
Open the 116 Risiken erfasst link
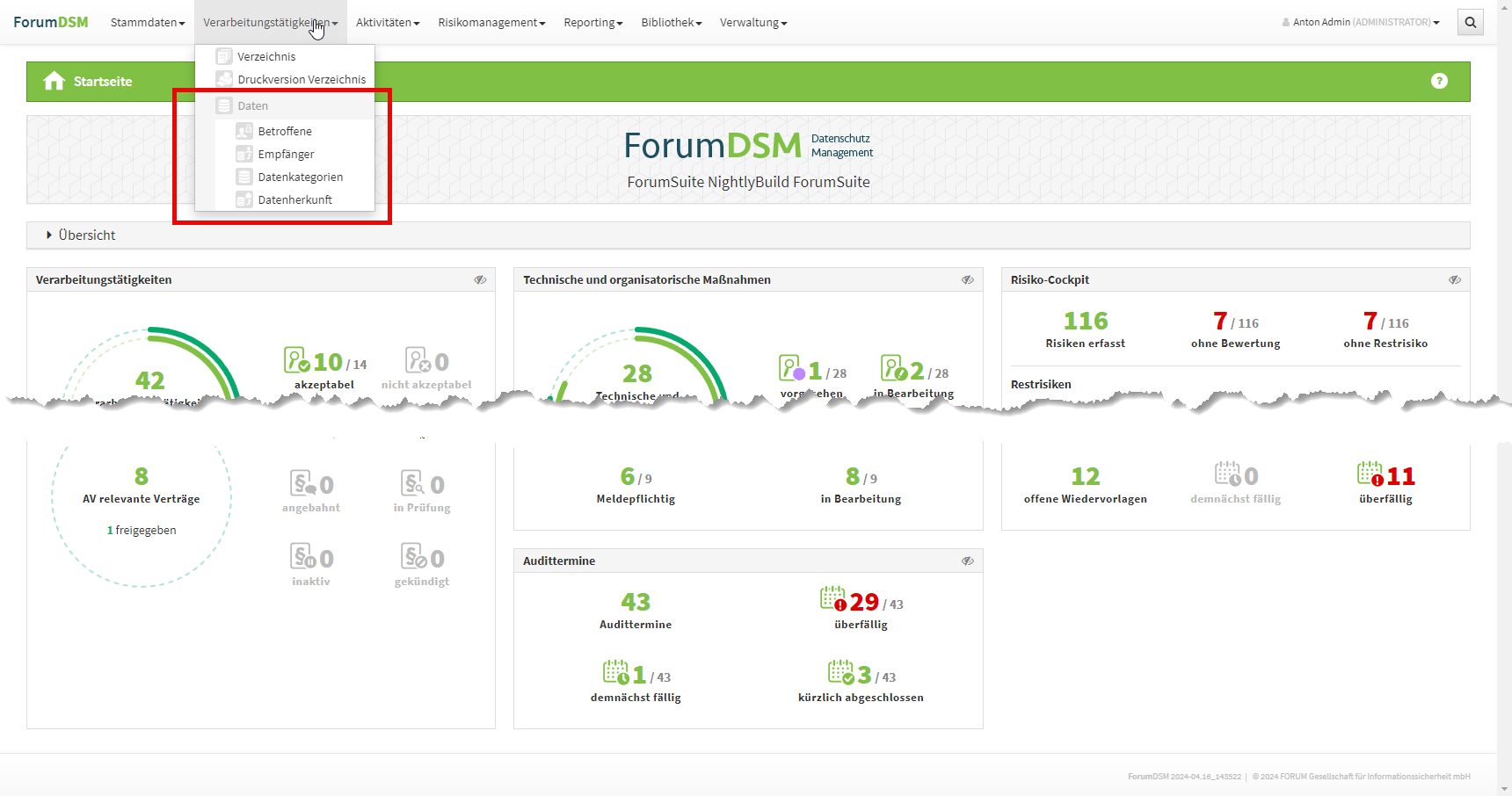click(1085, 322)
